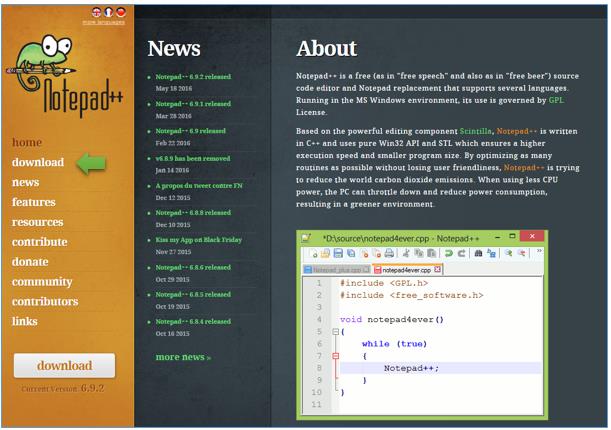Image resolution: width=611 pixels, height=430 pixels.
Task: Switch site language with the UK flag
Action: pos(96,12)
